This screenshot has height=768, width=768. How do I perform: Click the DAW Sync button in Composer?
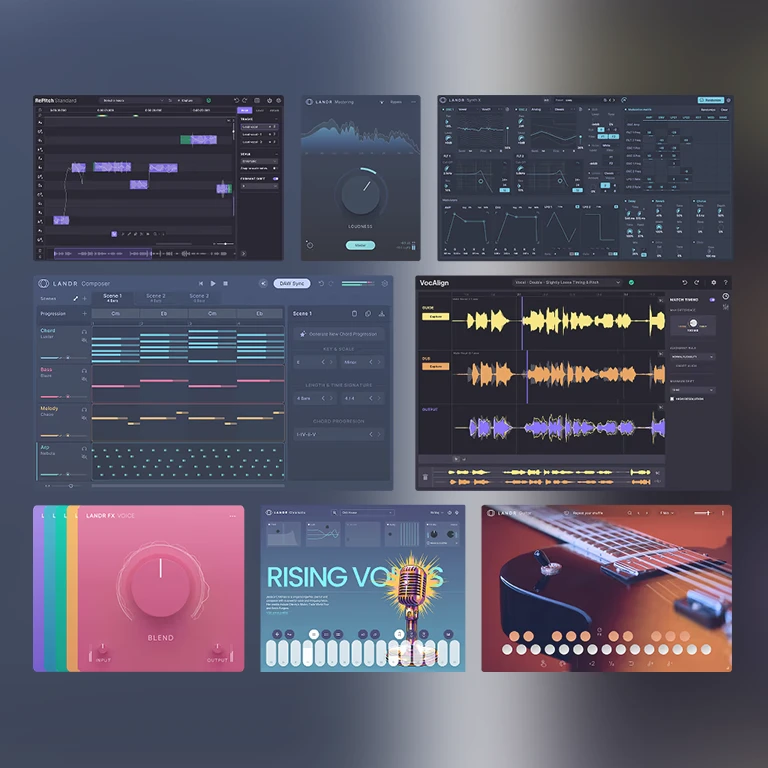point(292,283)
